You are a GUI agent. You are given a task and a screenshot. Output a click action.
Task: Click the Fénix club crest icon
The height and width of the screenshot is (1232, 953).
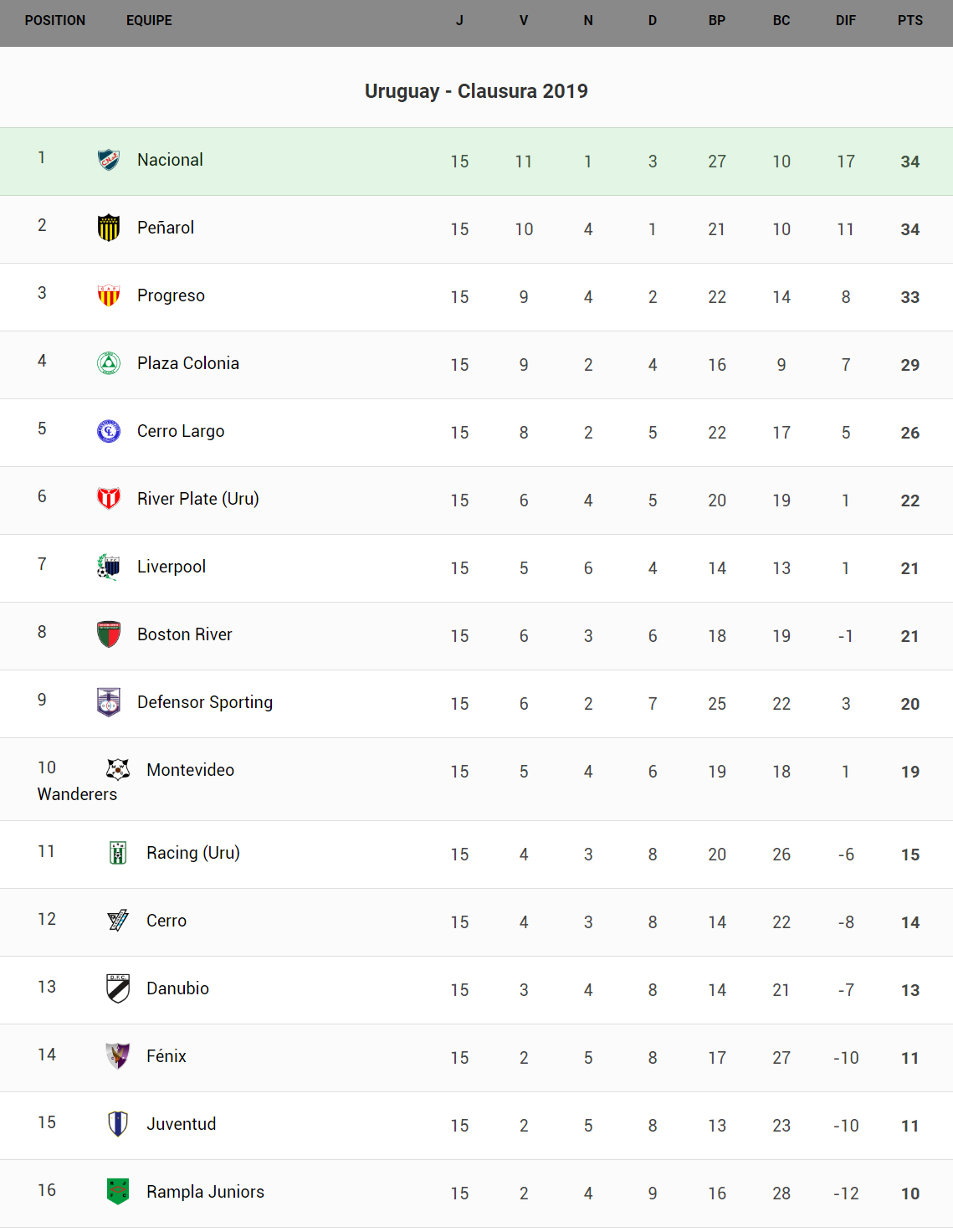[x=118, y=1056]
